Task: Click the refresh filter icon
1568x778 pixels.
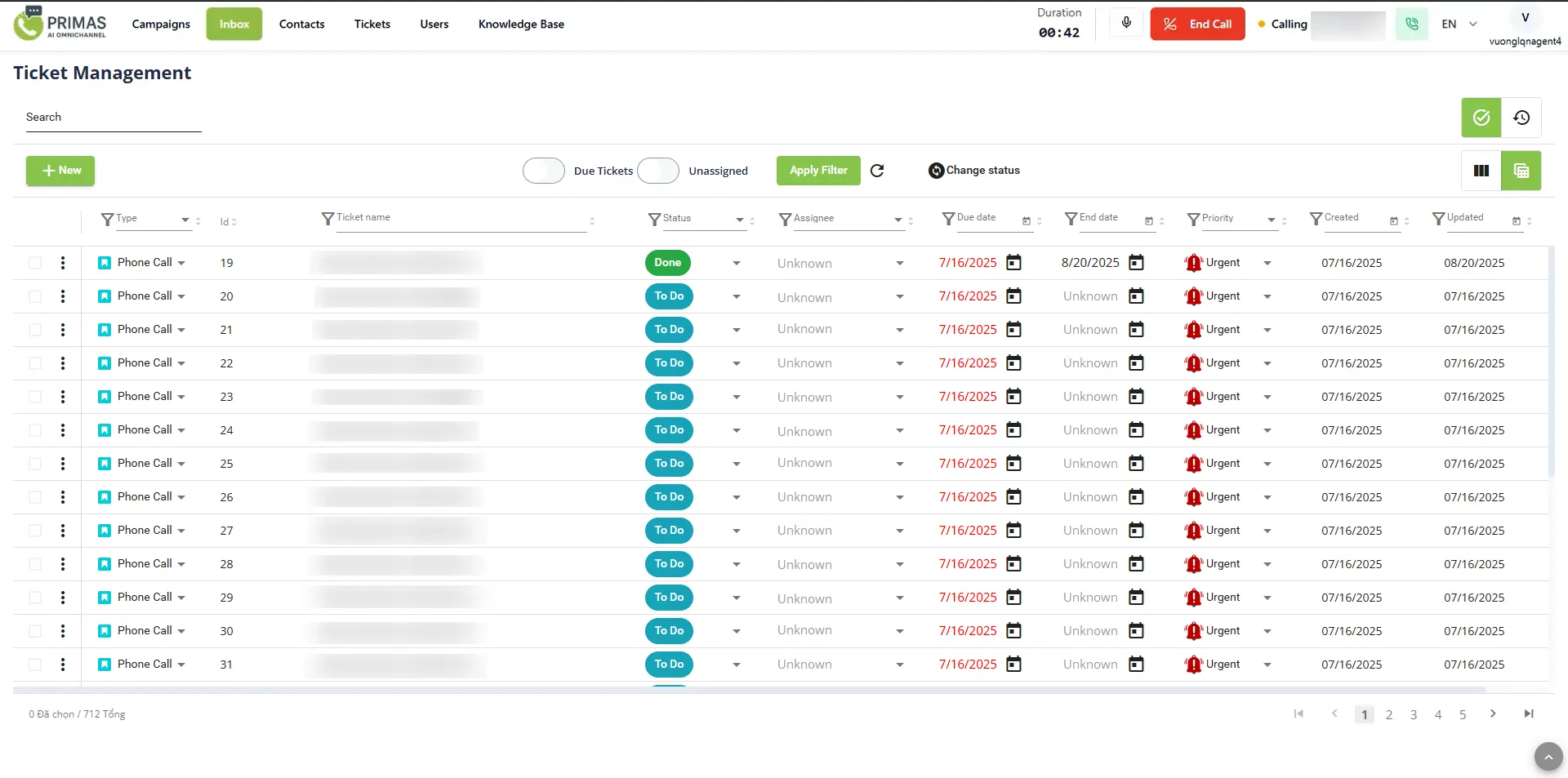Action: pyautogui.click(x=877, y=171)
